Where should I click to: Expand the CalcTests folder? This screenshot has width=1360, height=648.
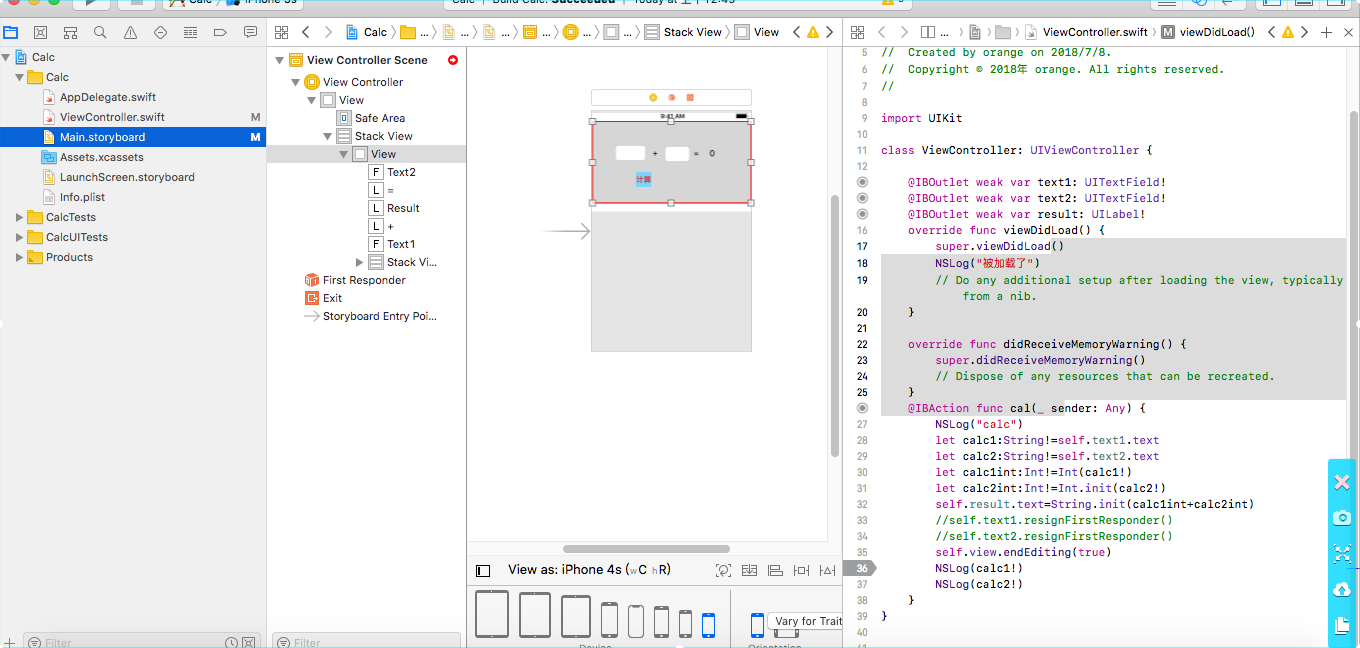click(x=19, y=217)
